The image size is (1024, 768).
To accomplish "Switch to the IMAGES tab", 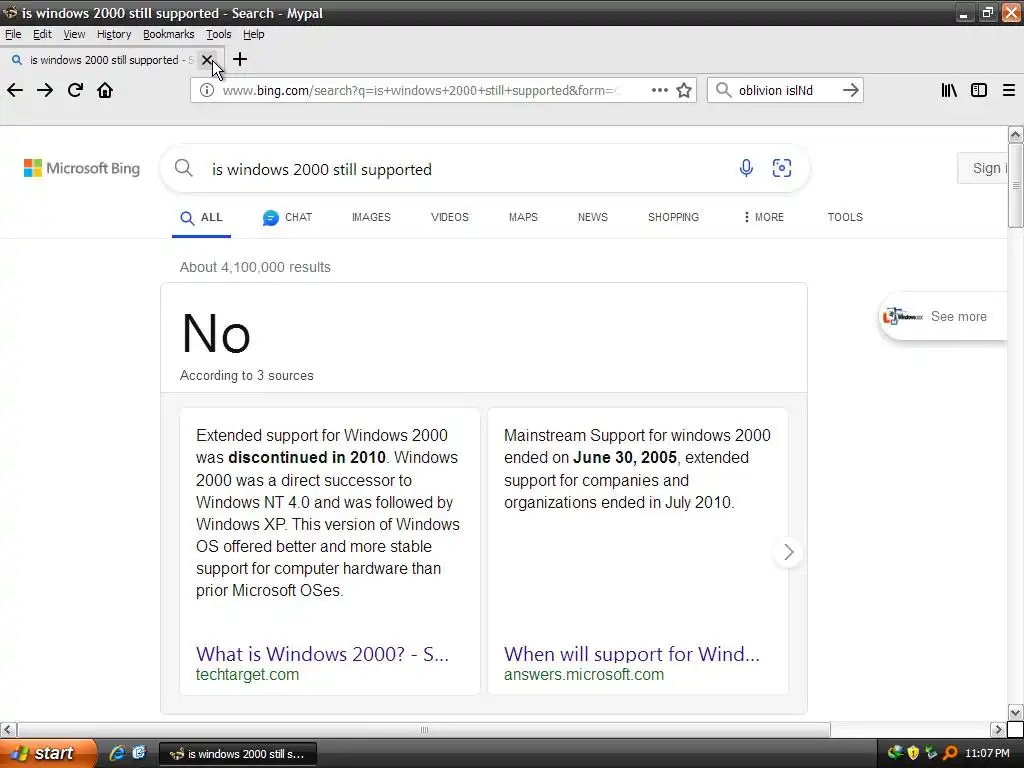I will pyautogui.click(x=371, y=217).
